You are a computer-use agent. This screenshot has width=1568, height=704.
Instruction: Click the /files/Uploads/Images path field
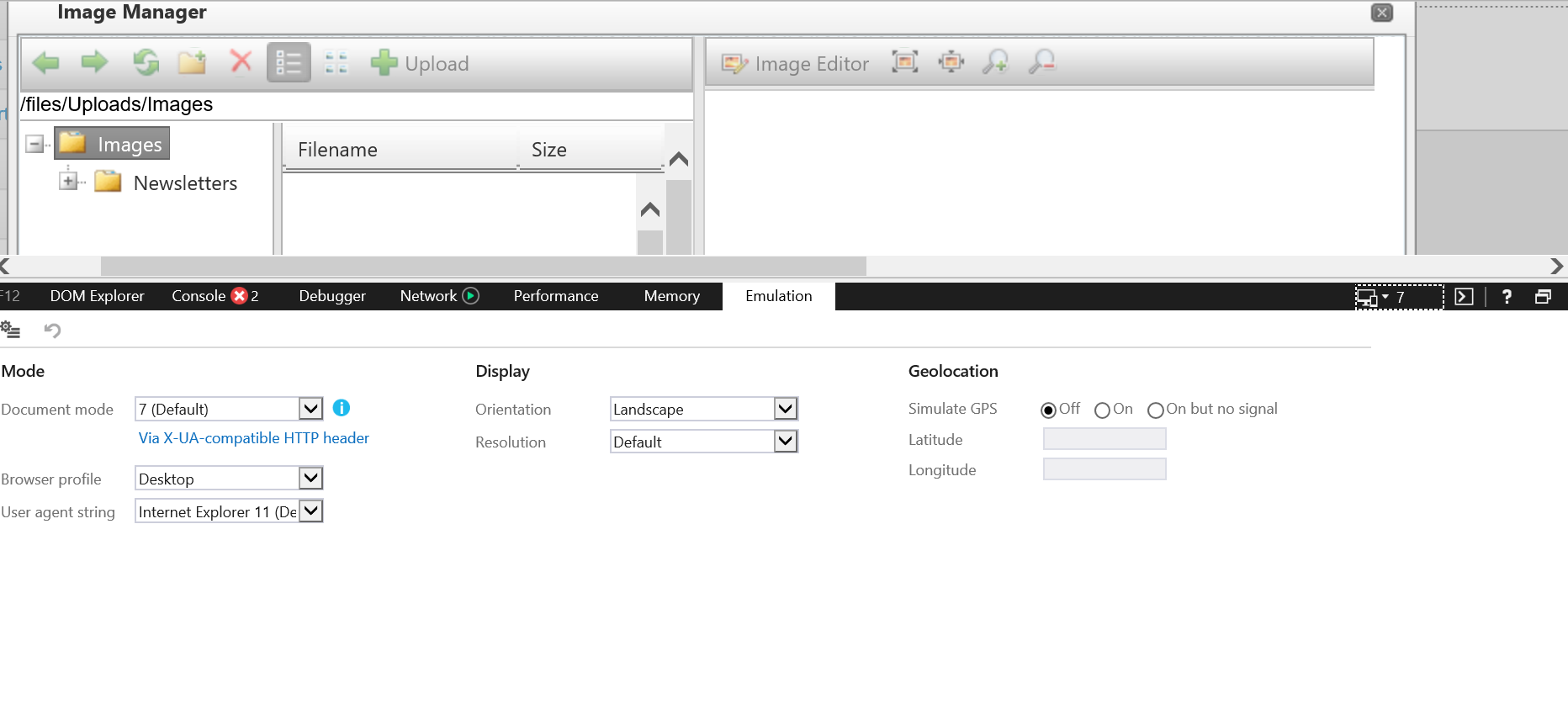357,104
